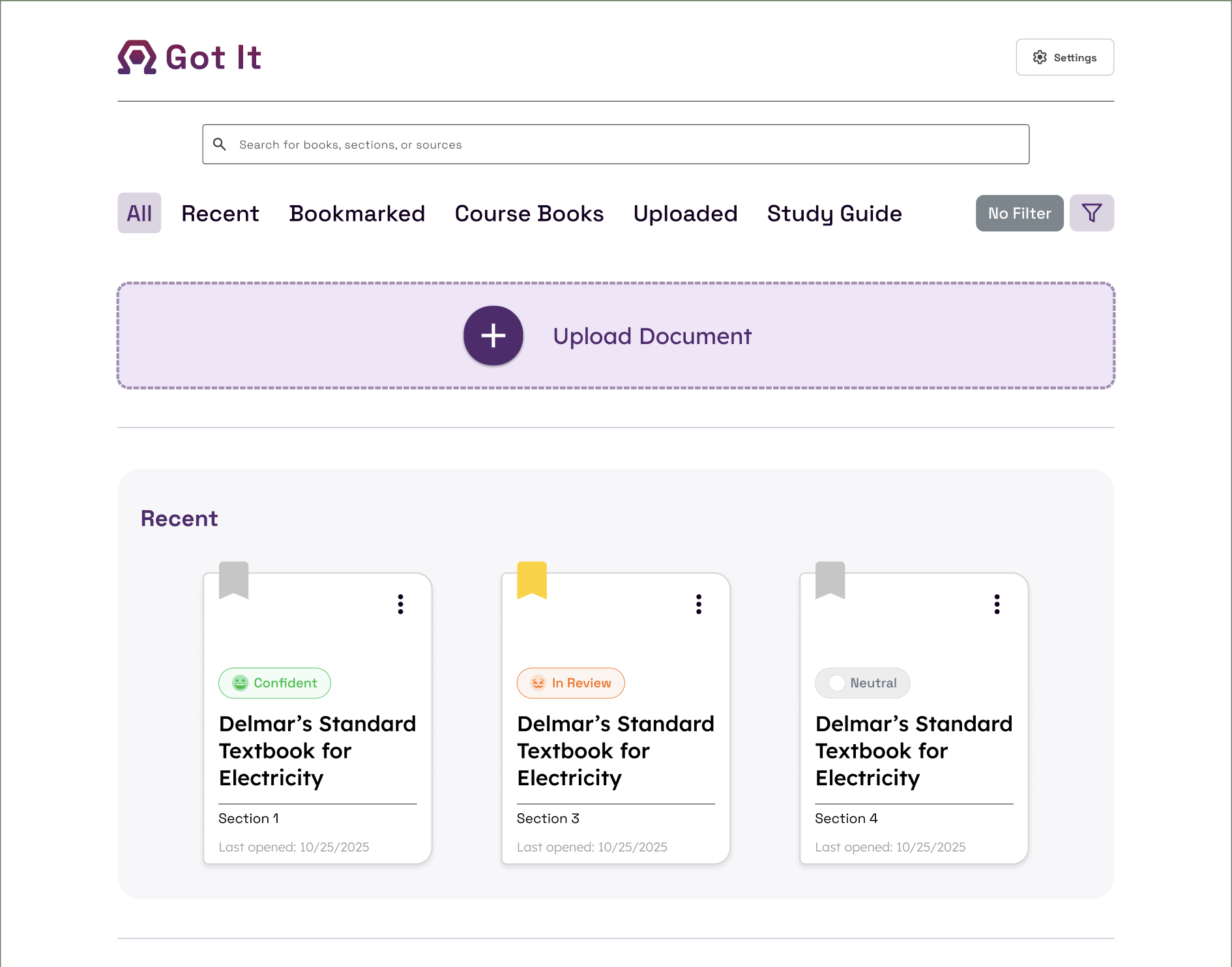Click the magnifier search icon

tap(220, 144)
